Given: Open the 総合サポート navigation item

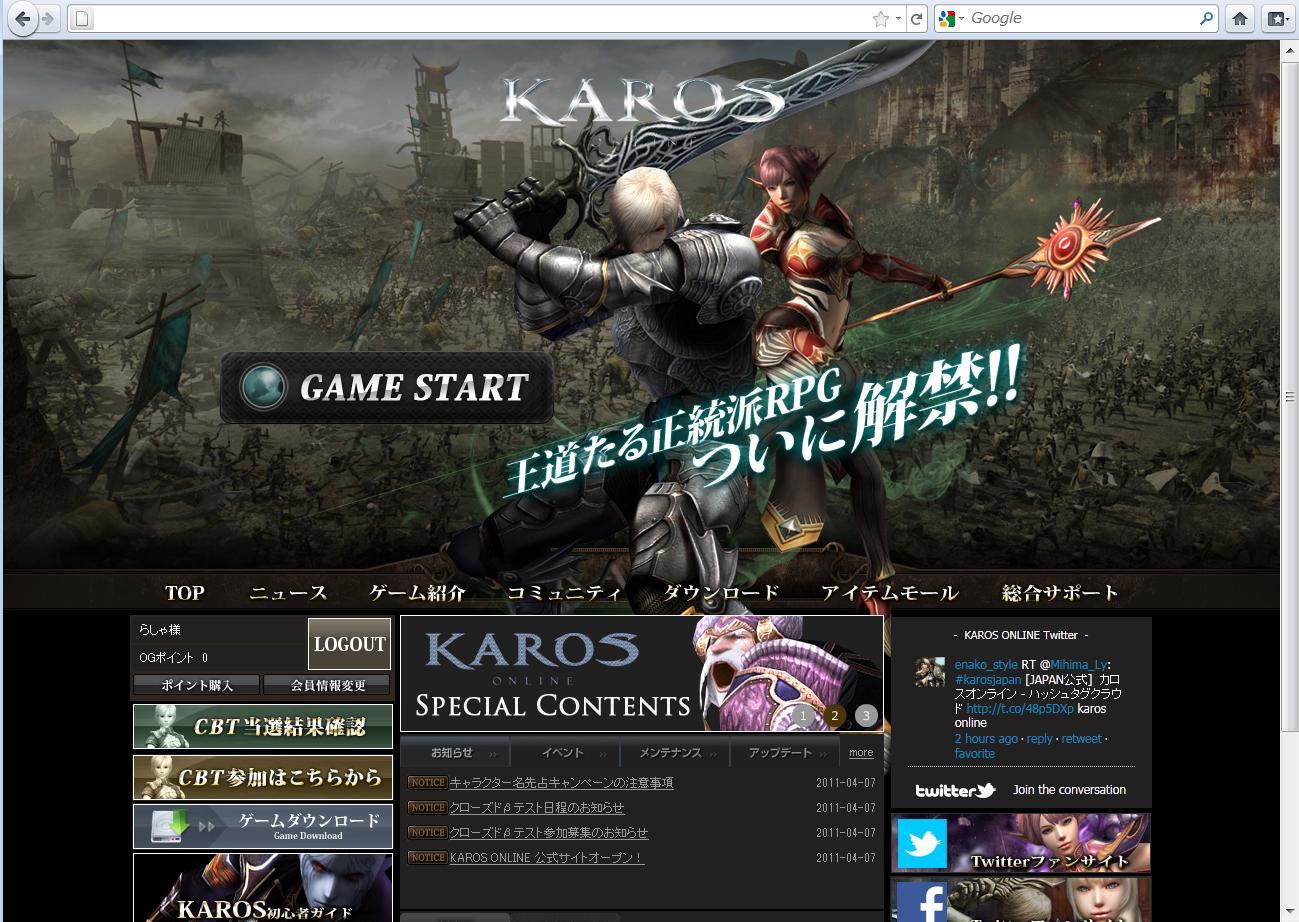Looking at the screenshot, I should click(x=1060, y=592).
